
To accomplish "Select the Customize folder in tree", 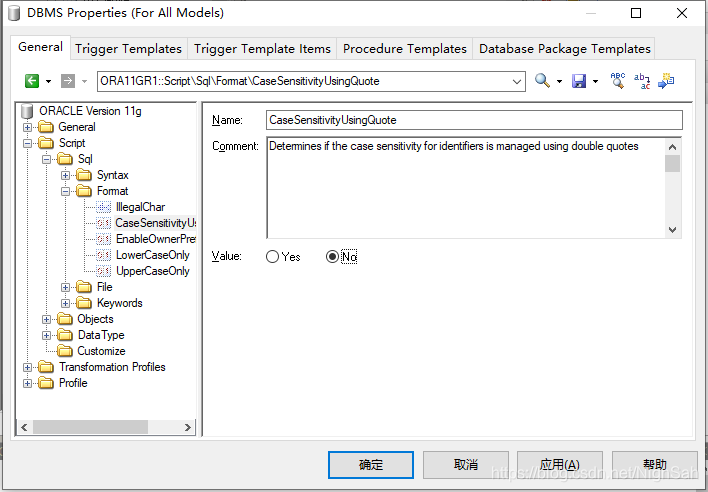I will point(101,351).
